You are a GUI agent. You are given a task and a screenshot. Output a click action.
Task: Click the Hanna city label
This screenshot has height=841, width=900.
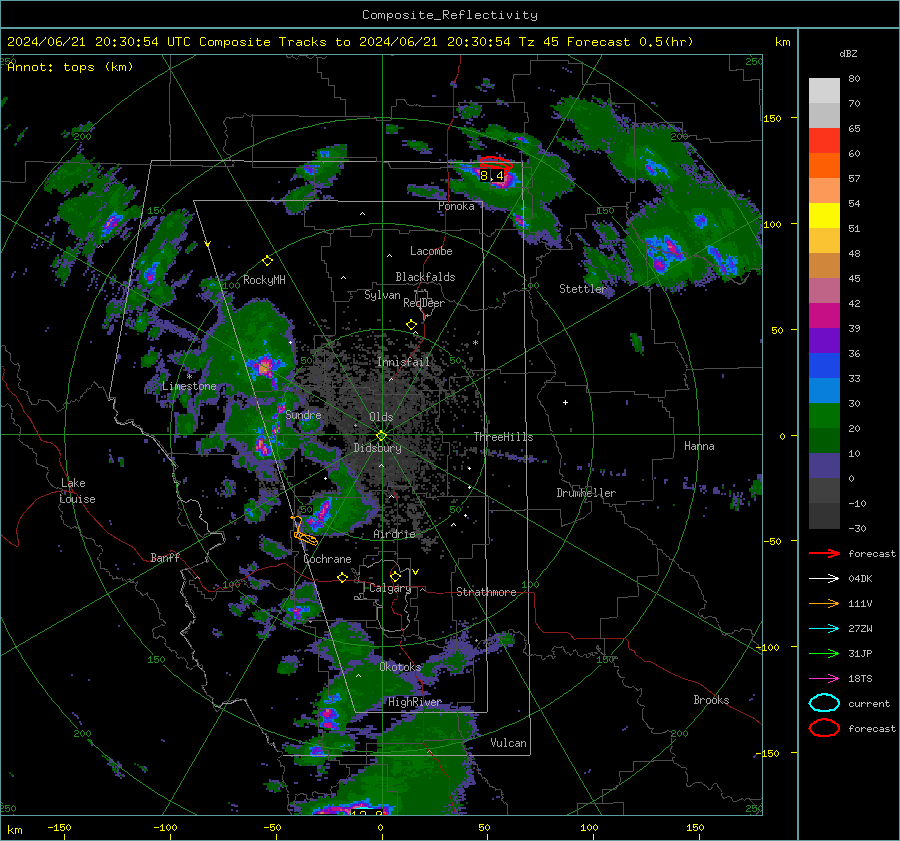[x=699, y=446]
